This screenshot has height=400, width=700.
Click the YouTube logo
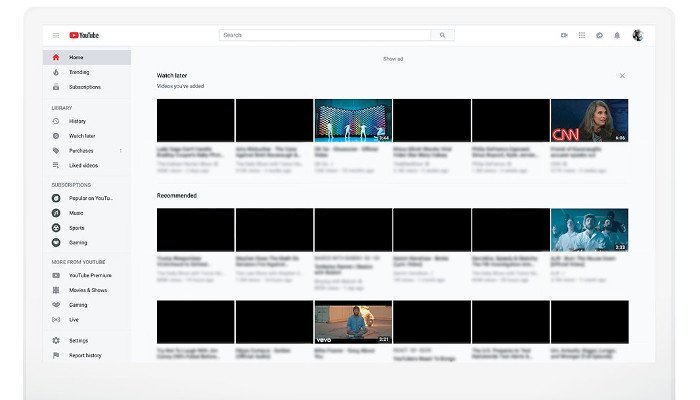tap(84, 35)
